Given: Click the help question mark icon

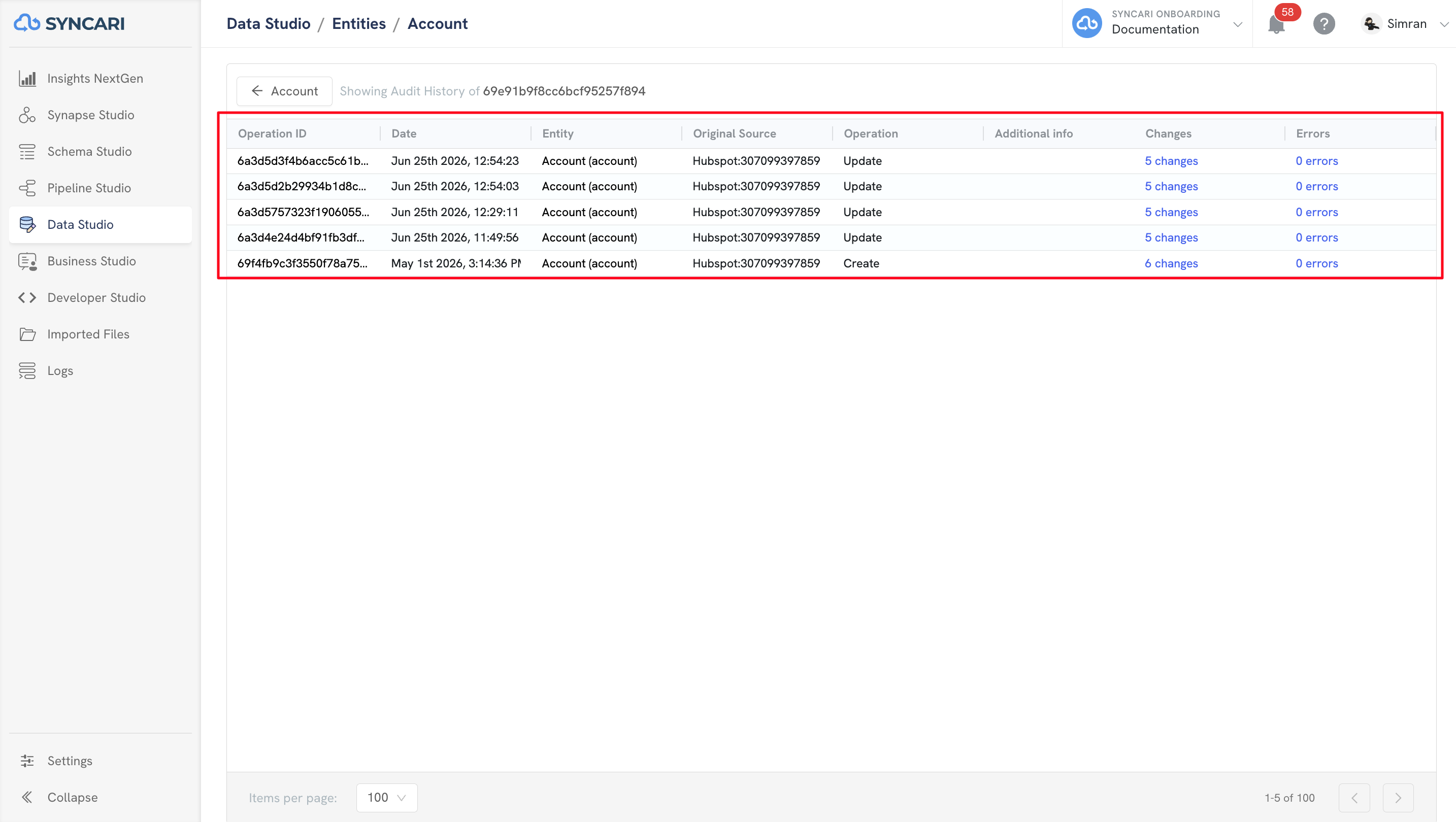Looking at the screenshot, I should point(1323,24).
